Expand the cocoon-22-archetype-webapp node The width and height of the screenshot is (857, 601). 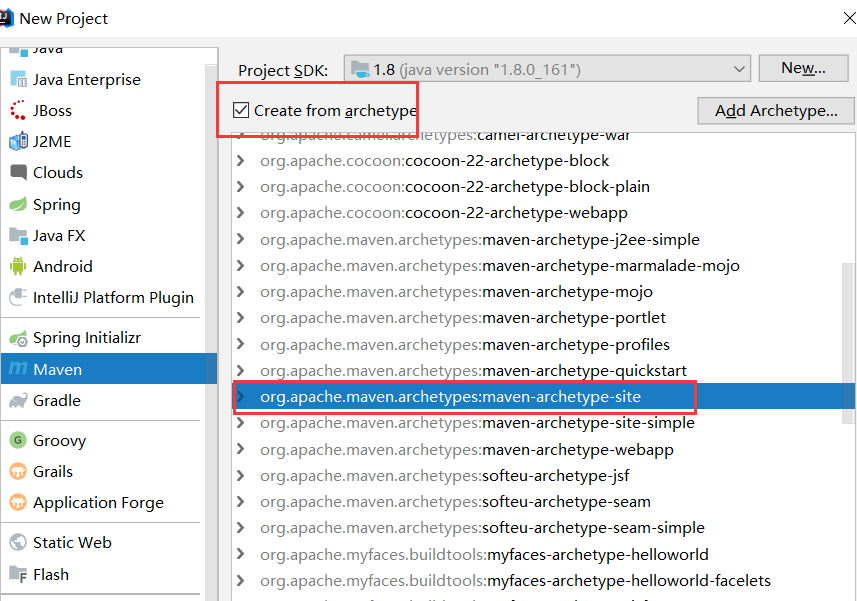click(x=240, y=213)
